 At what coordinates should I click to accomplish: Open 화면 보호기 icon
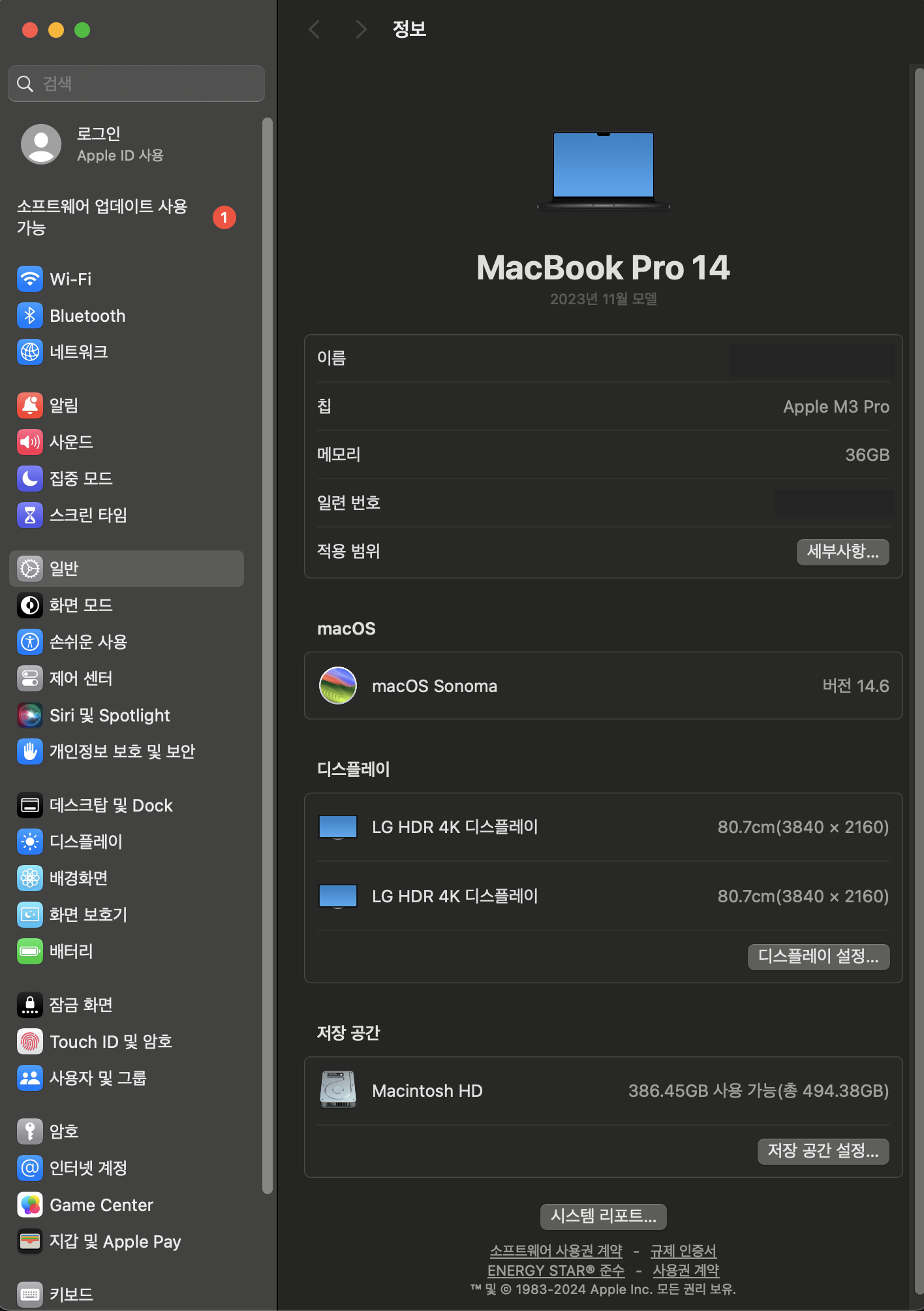point(30,915)
